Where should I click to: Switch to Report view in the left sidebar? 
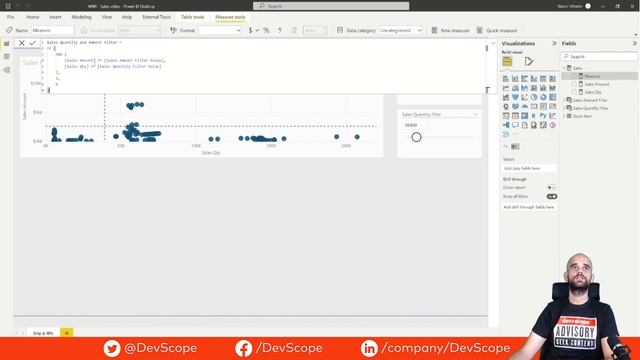point(7,43)
